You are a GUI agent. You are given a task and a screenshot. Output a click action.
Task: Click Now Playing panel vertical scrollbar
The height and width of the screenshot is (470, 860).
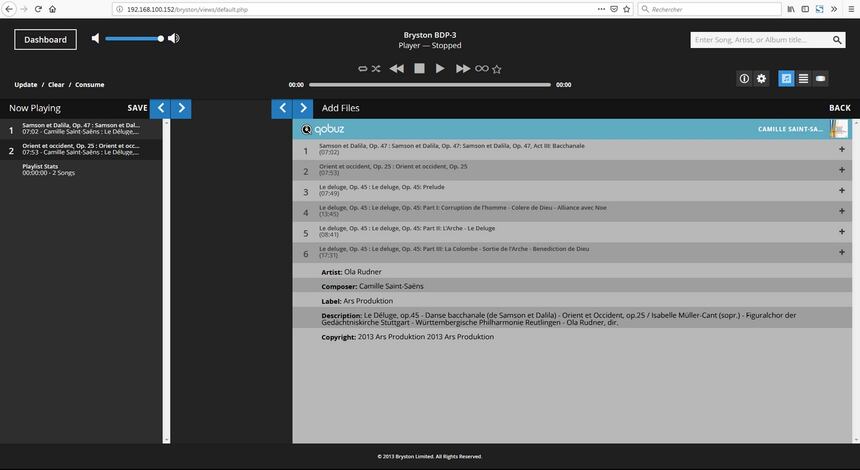point(167,281)
